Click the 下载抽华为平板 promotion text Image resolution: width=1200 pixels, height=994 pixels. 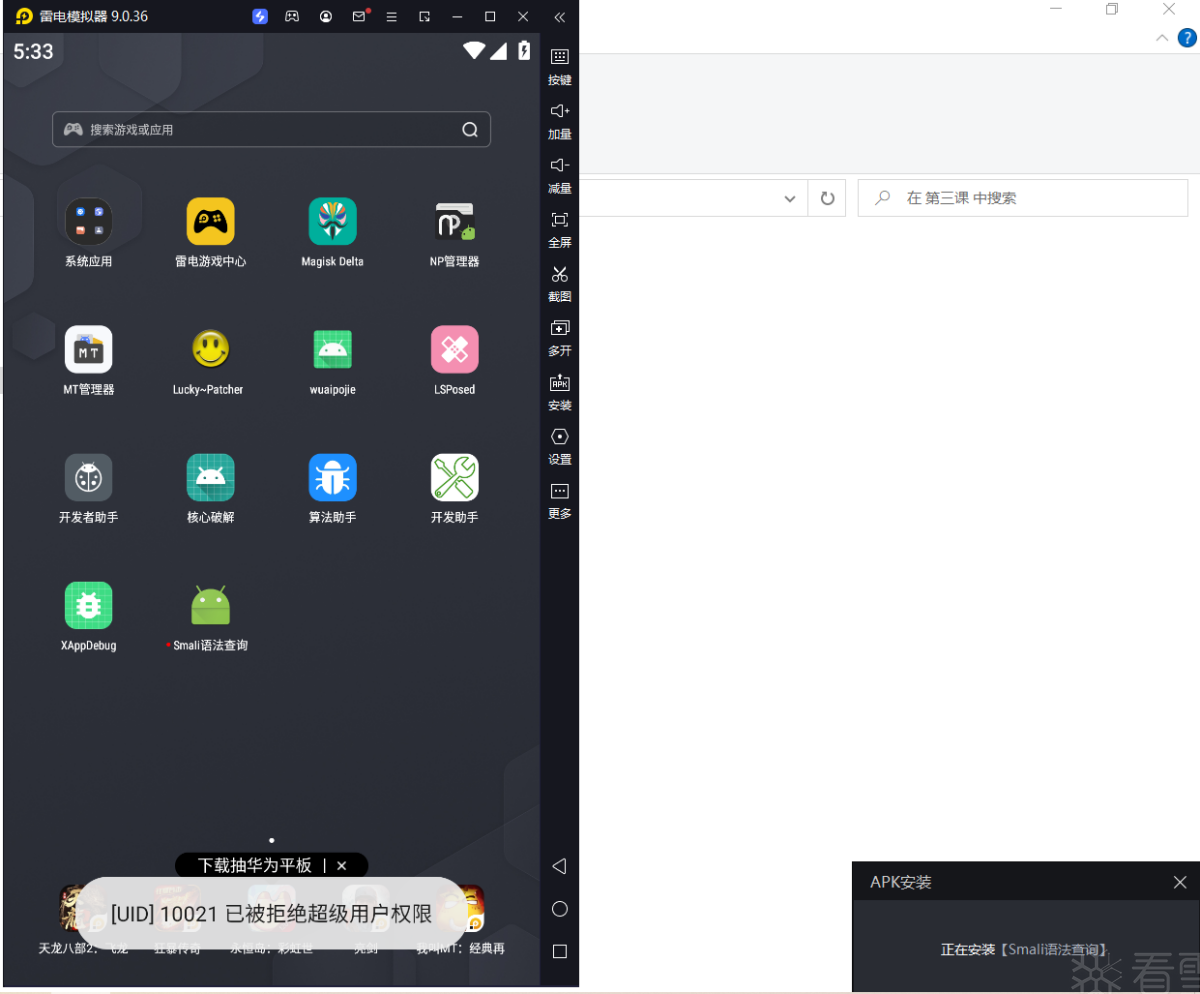255,866
